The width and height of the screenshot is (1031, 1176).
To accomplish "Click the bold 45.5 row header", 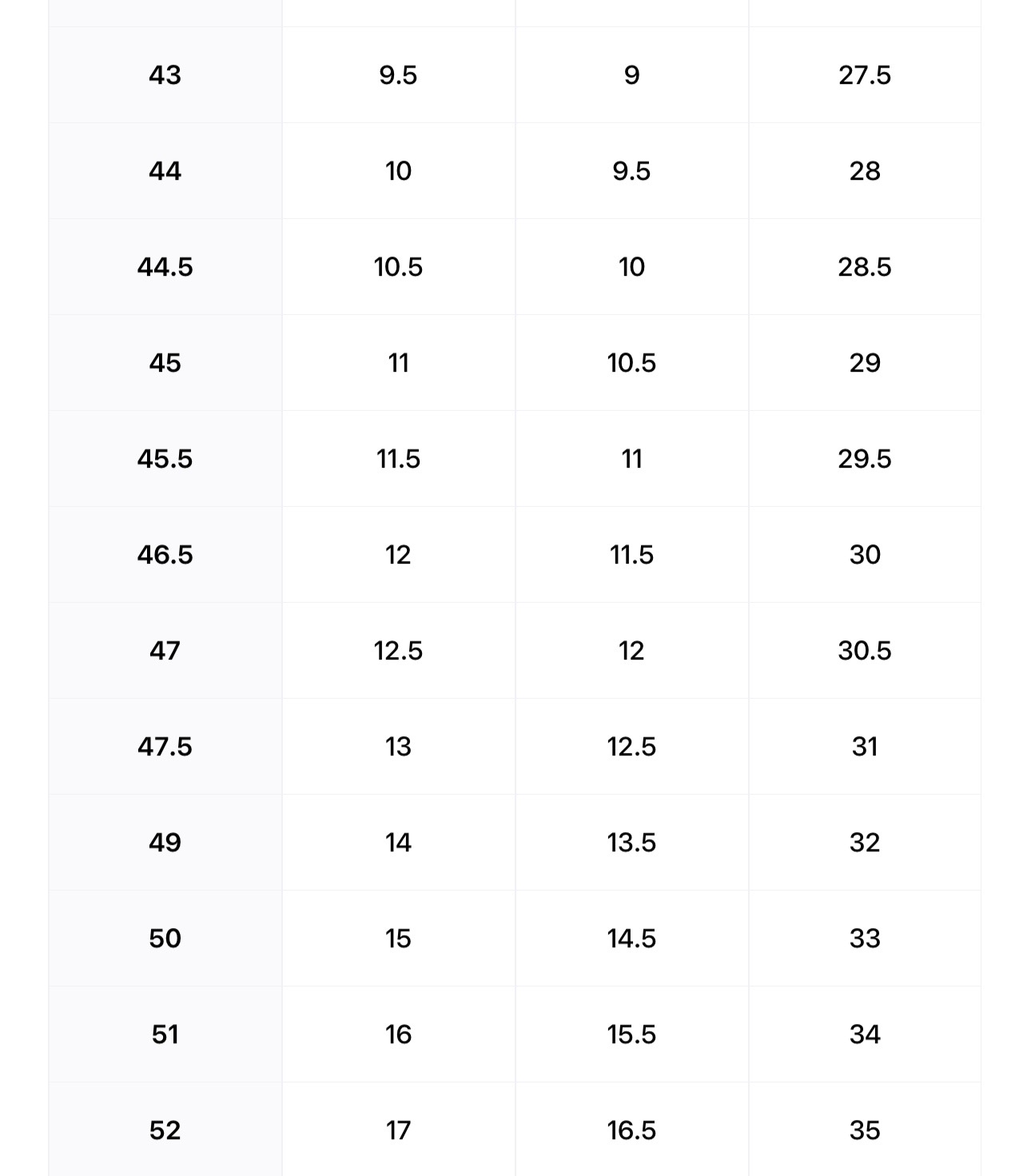I will [165, 459].
